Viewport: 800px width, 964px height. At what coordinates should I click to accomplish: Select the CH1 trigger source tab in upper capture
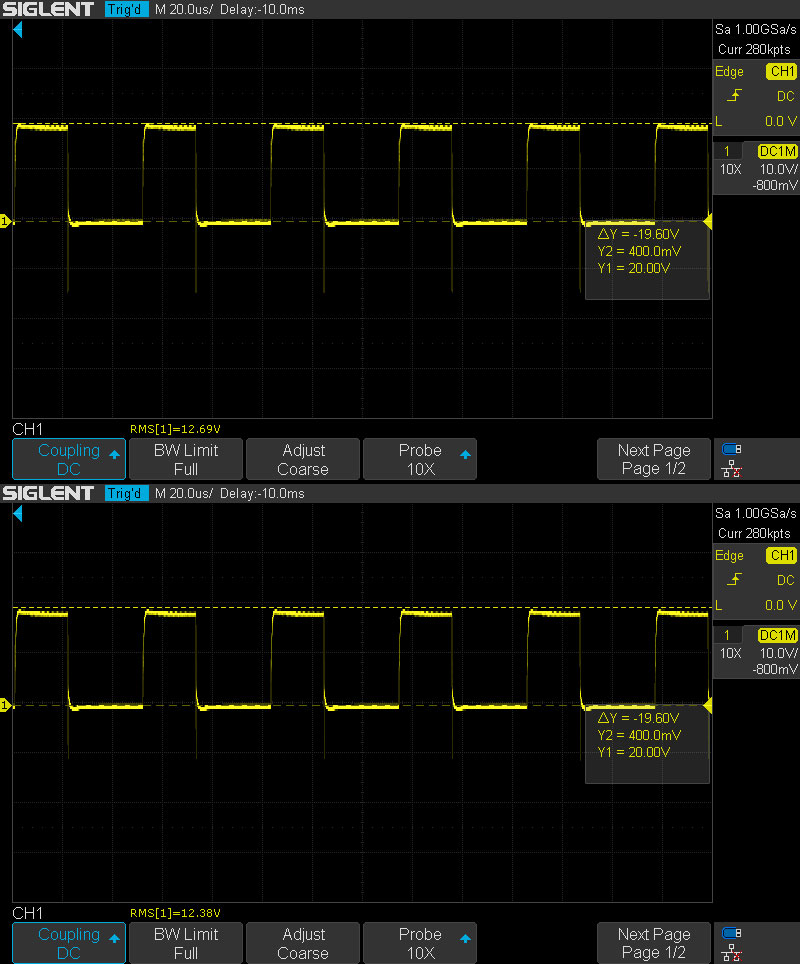click(780, 72)
